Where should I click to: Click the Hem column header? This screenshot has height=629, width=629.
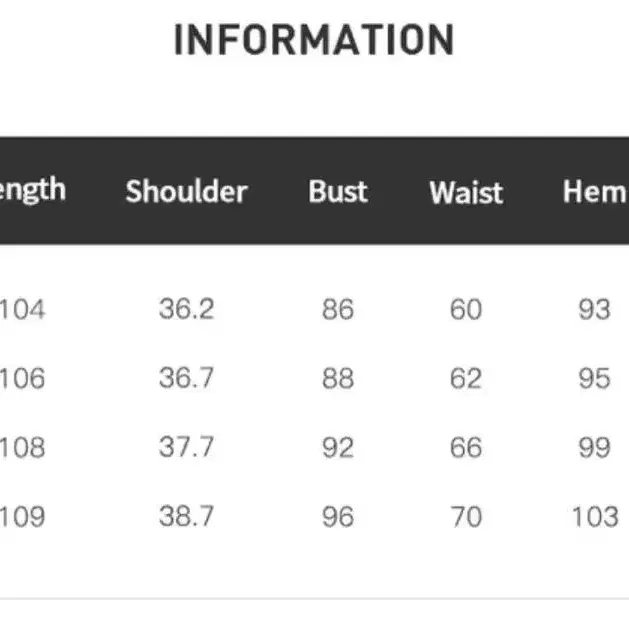pos(594,191)
